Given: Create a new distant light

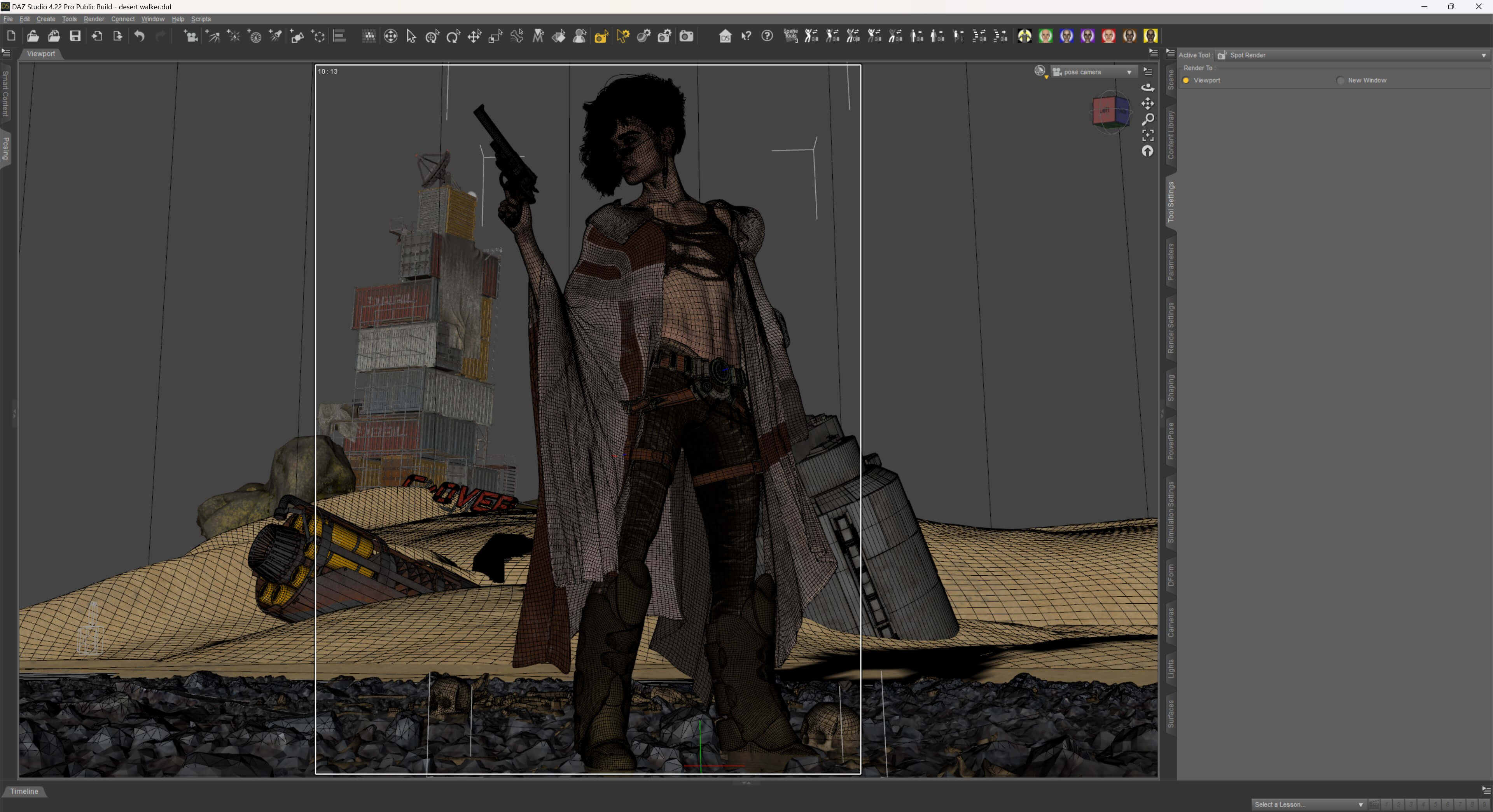Looking at the screenshot, I should click(x=213, y=36).
